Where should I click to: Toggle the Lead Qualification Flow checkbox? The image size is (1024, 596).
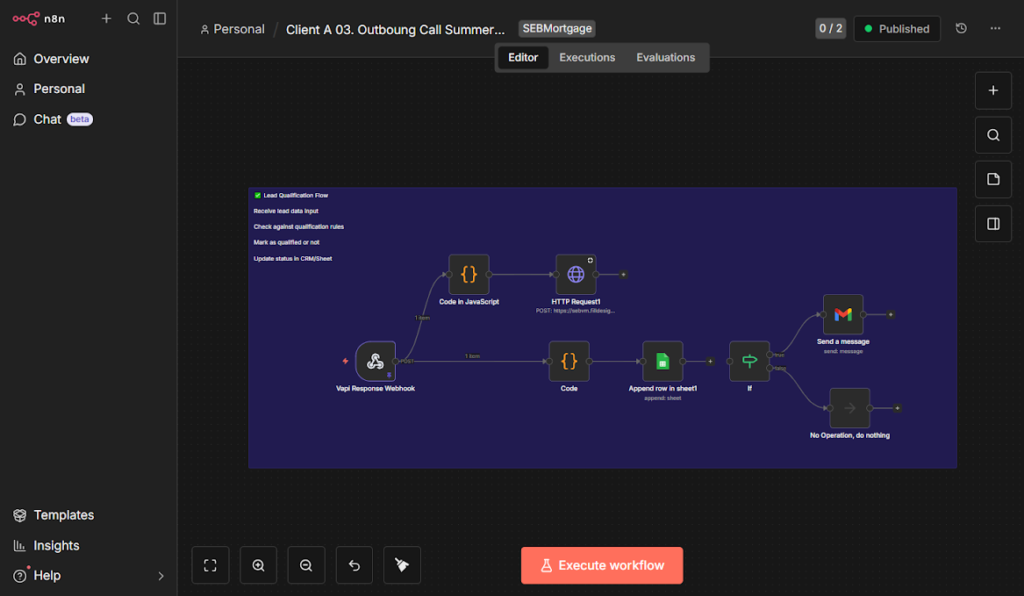pyautogui.click(x=257, y=195)
